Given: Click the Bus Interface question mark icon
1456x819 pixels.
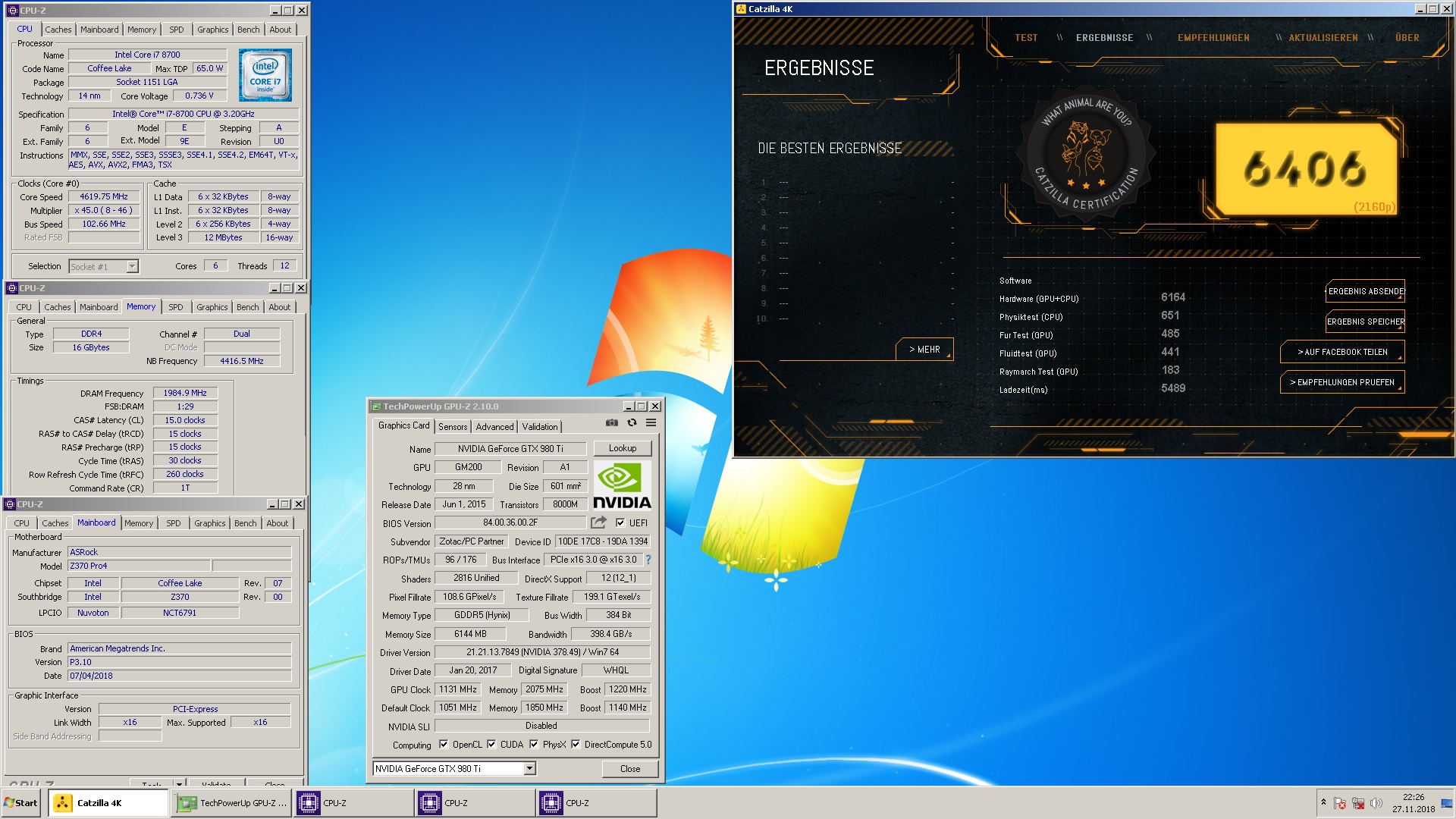Looking at the screenshot, I should point(648,560).
